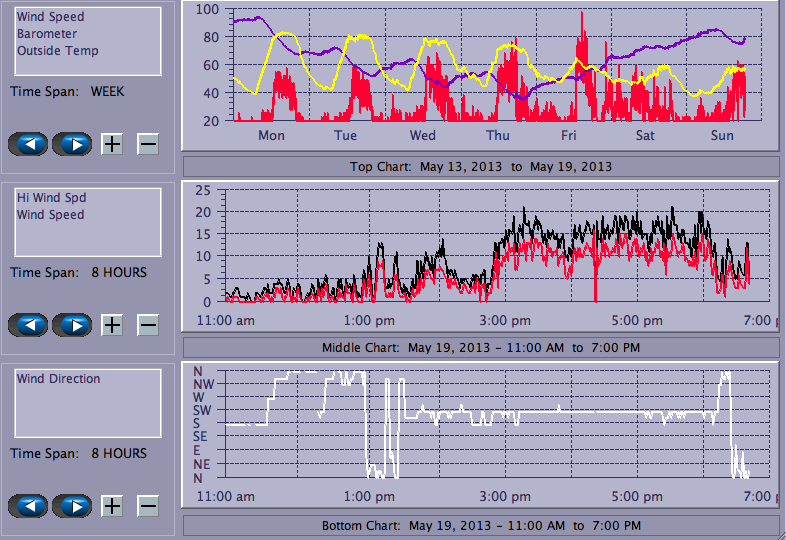Click Middle Chart date range label
The height and width of the screenshot is (540, 786).
(480, 347)
